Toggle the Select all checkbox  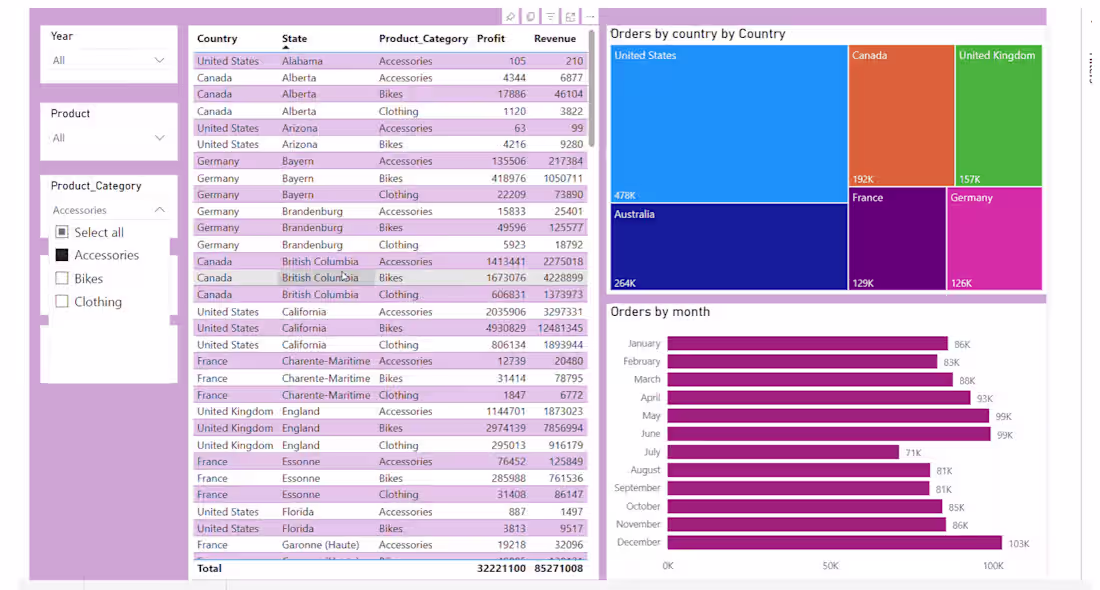62,231
